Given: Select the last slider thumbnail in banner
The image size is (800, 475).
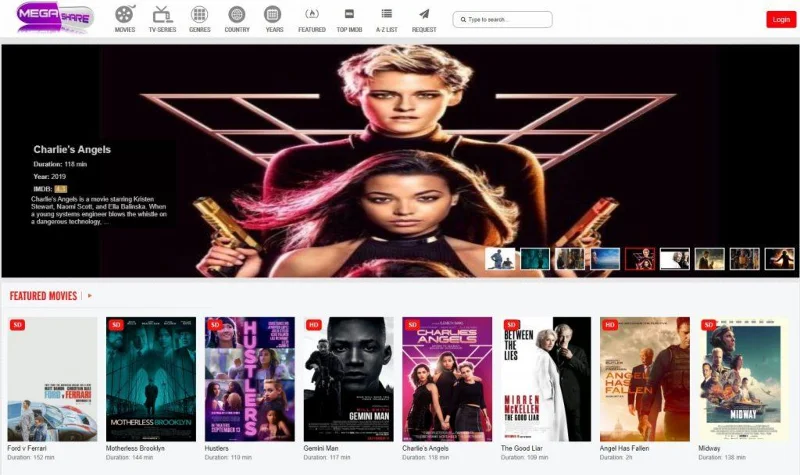Looking at the screenshot, I should point(780,259).
